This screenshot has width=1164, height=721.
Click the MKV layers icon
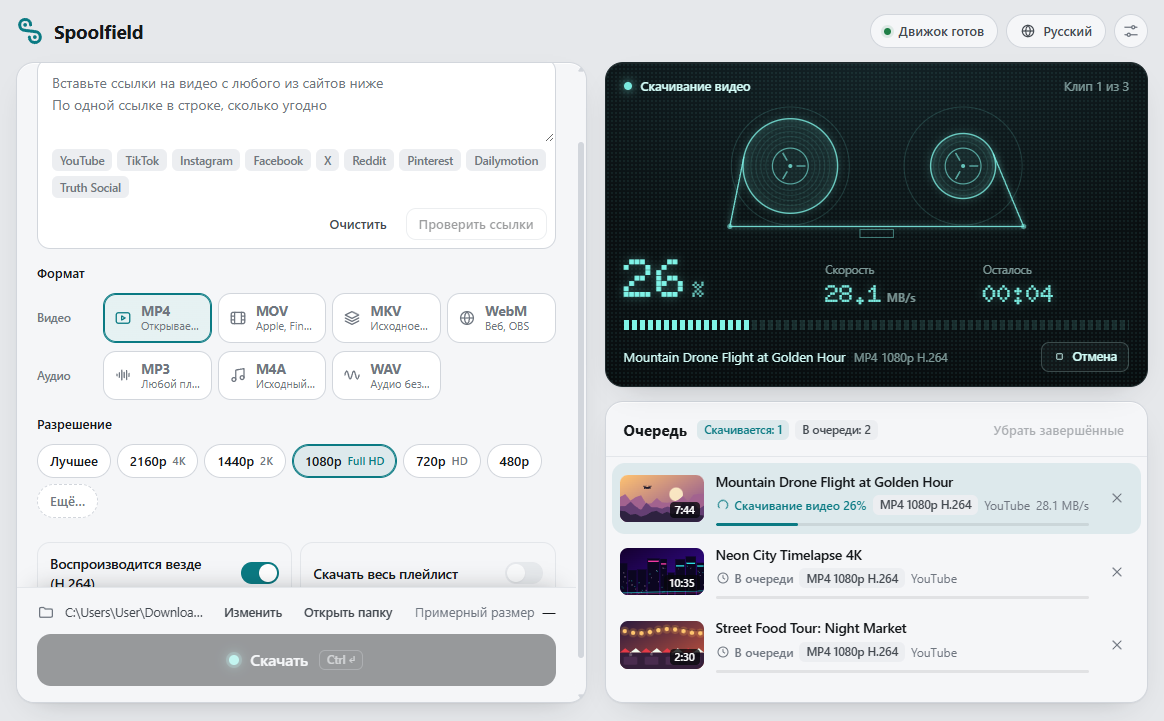tap(352, 318)
